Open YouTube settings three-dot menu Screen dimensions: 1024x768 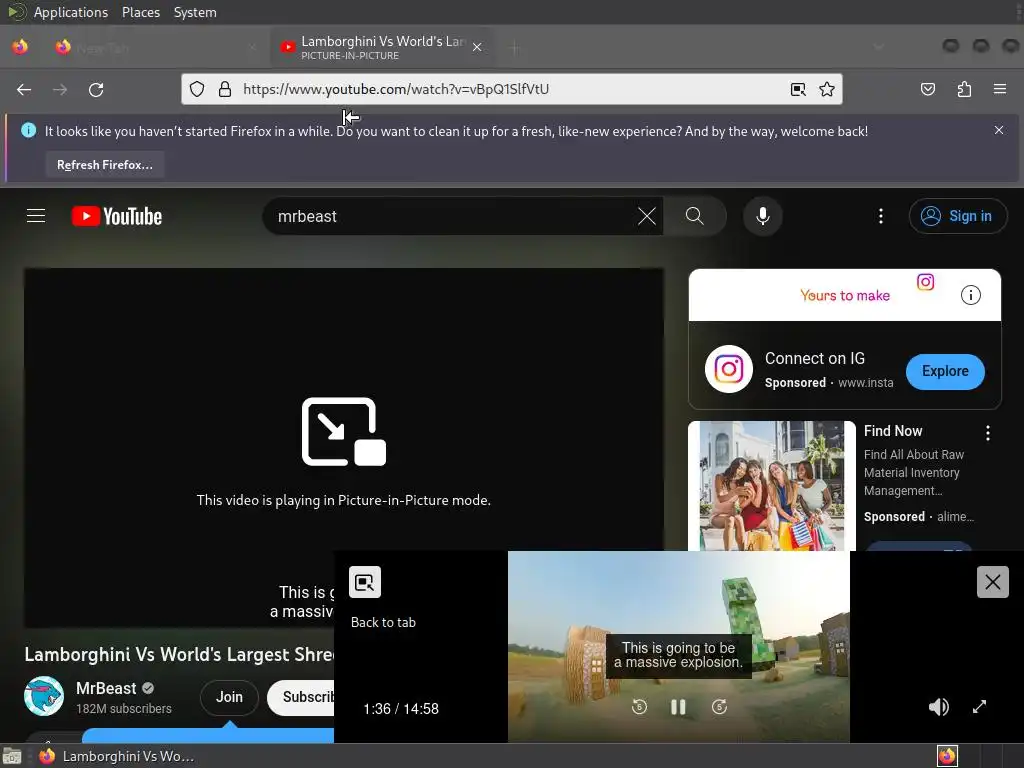click(880, 216)
